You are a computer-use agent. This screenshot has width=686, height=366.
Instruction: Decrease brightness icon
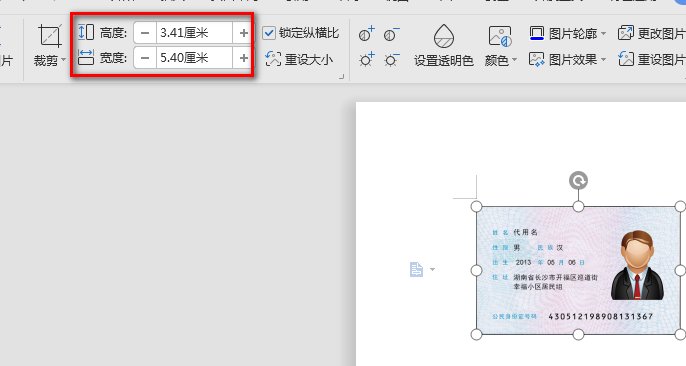point(392,59)
